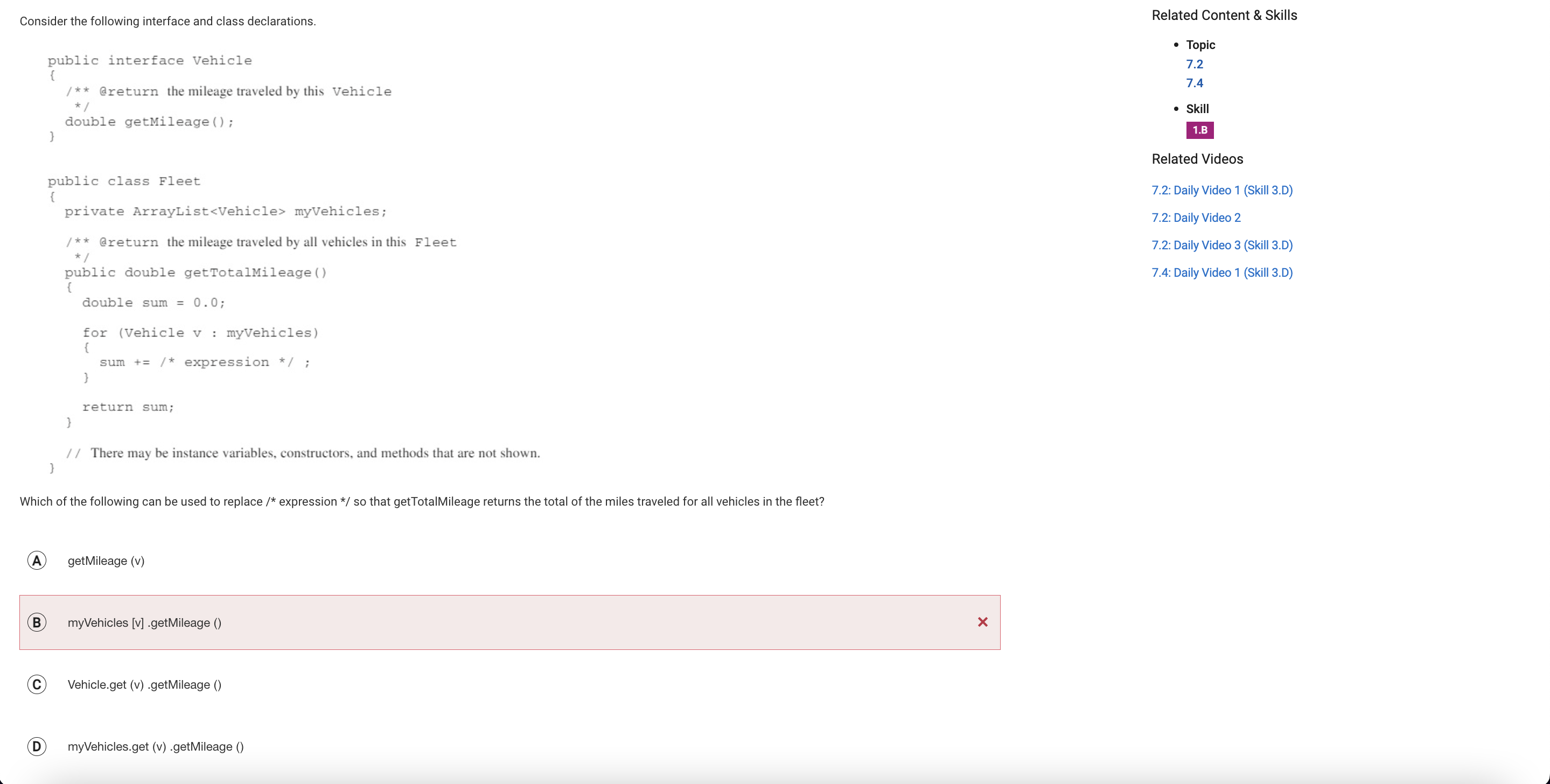Open 7.2: Daily Video 1 (Skill 3.D)

(1222, 190)
